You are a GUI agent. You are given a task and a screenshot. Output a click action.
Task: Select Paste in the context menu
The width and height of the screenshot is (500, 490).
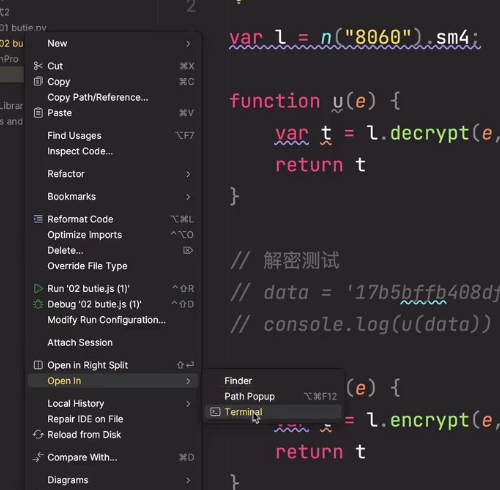pos(113,113)
